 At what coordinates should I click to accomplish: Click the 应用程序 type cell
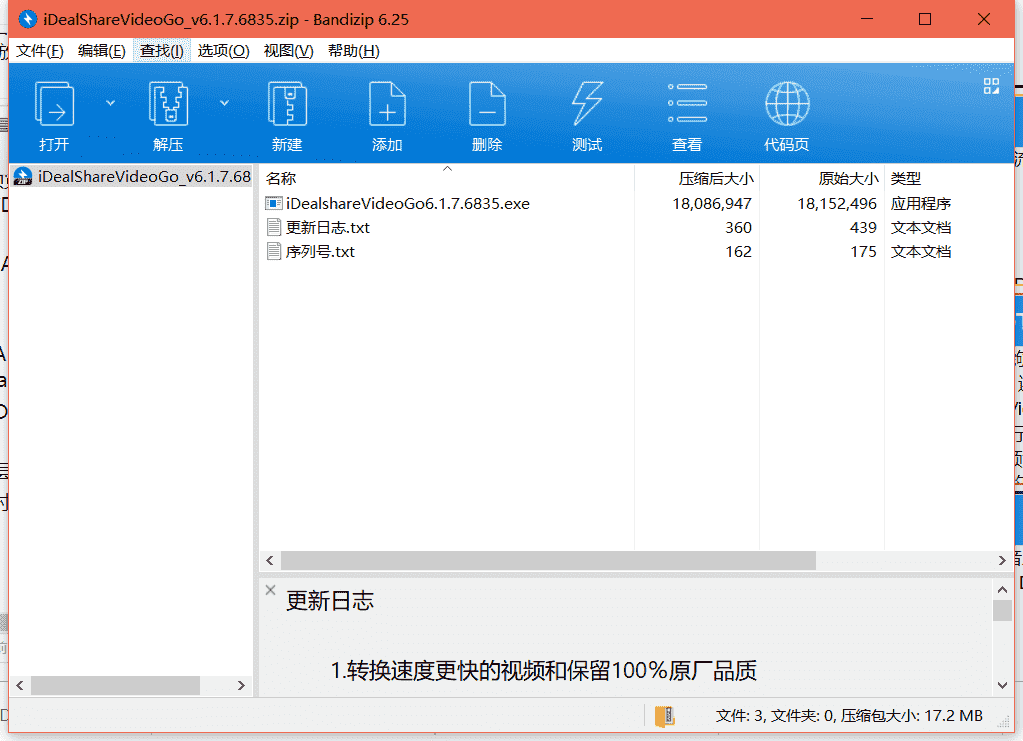coord(921,204)
